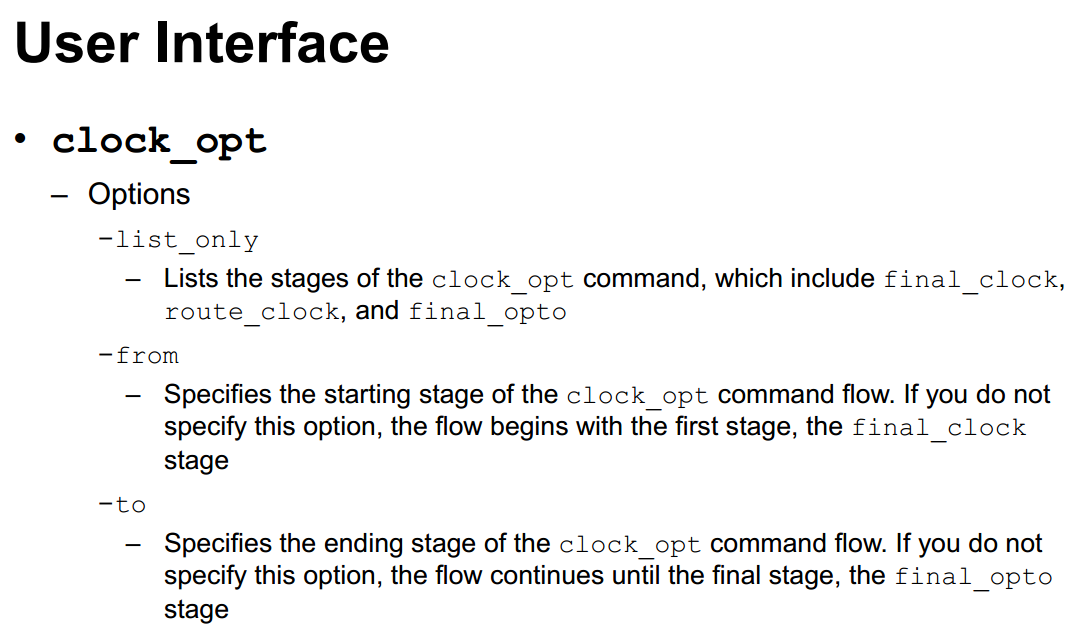The height and width of the screenshot is (628, 1084).
Task: Click the dash bullet before "Lists the stages"
Action: click(133, 279)
